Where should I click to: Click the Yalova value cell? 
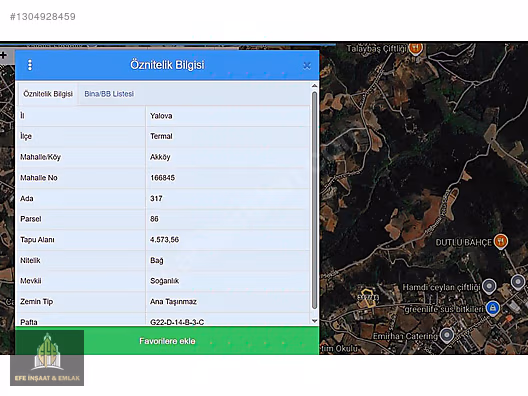[x=228, y=116]
